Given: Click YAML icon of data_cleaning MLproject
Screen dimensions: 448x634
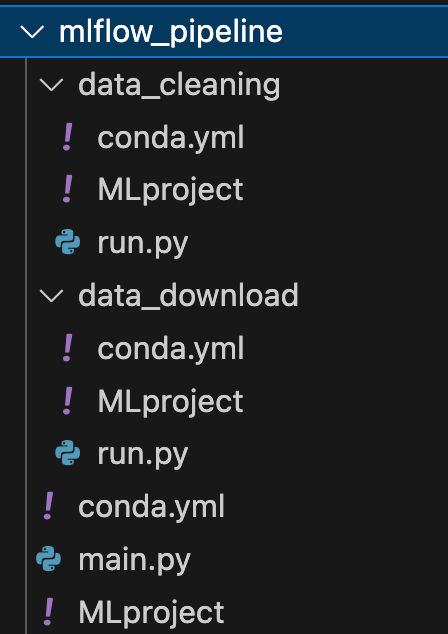Looking at the screenshot, I should point(68,189).
